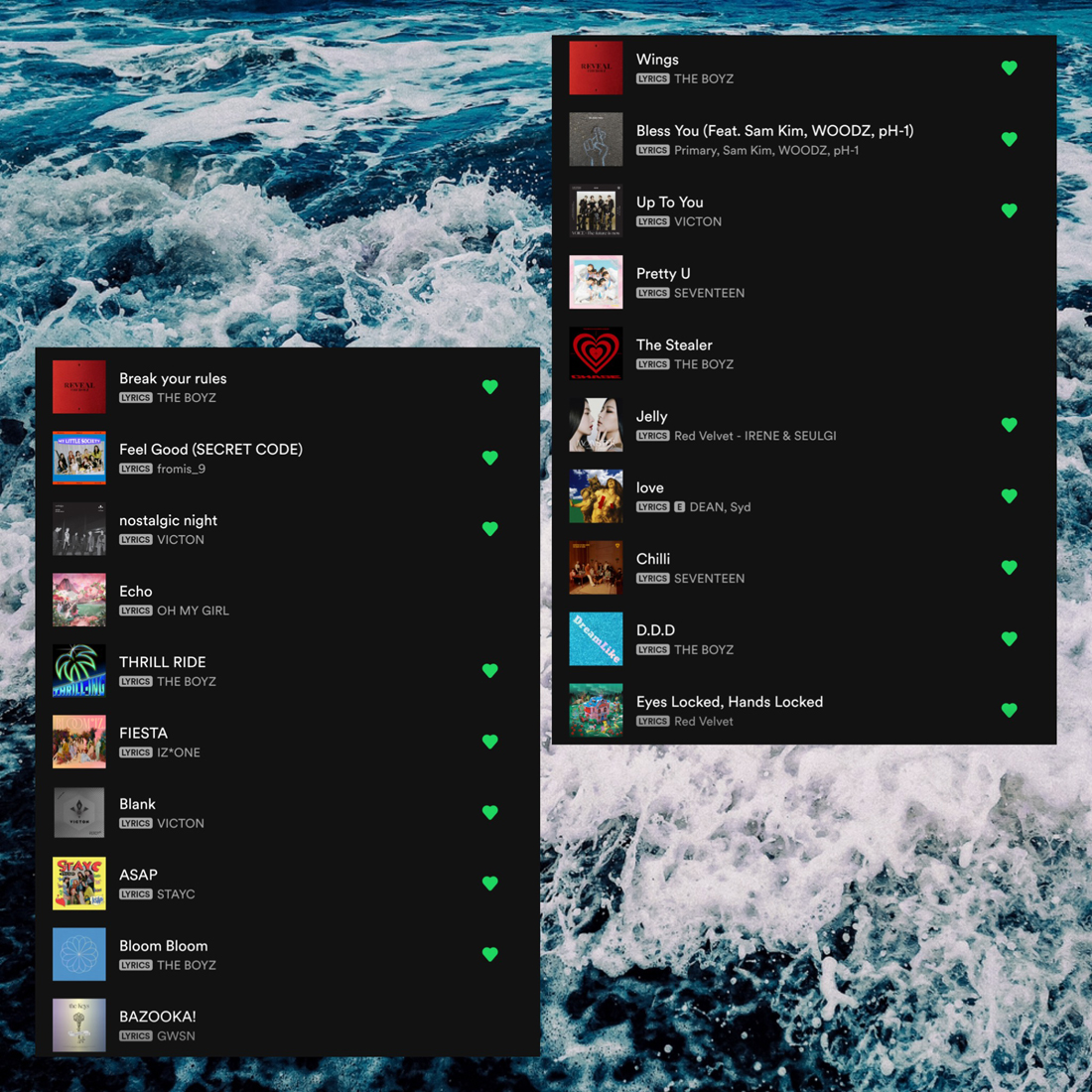
Task: Unlike Bloom Bloom track
Action: click(x=490, y=954)
